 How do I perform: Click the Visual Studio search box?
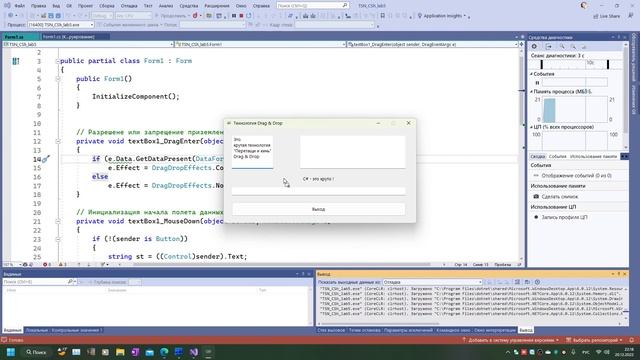coord(312,5)
